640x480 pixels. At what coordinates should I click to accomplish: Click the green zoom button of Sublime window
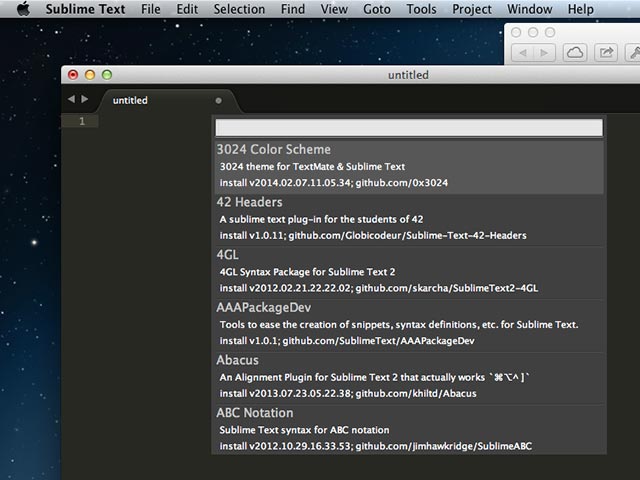[107, 75]
